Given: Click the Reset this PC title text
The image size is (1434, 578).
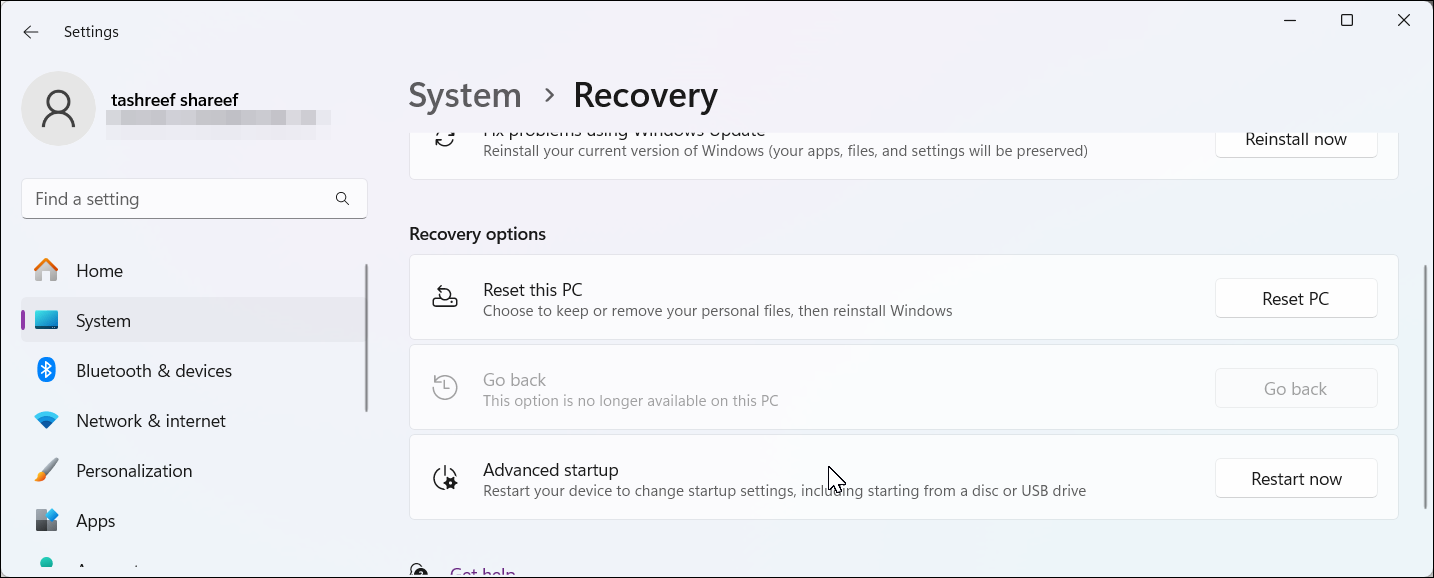Looking at the screenshot, I should coord(533,290).
